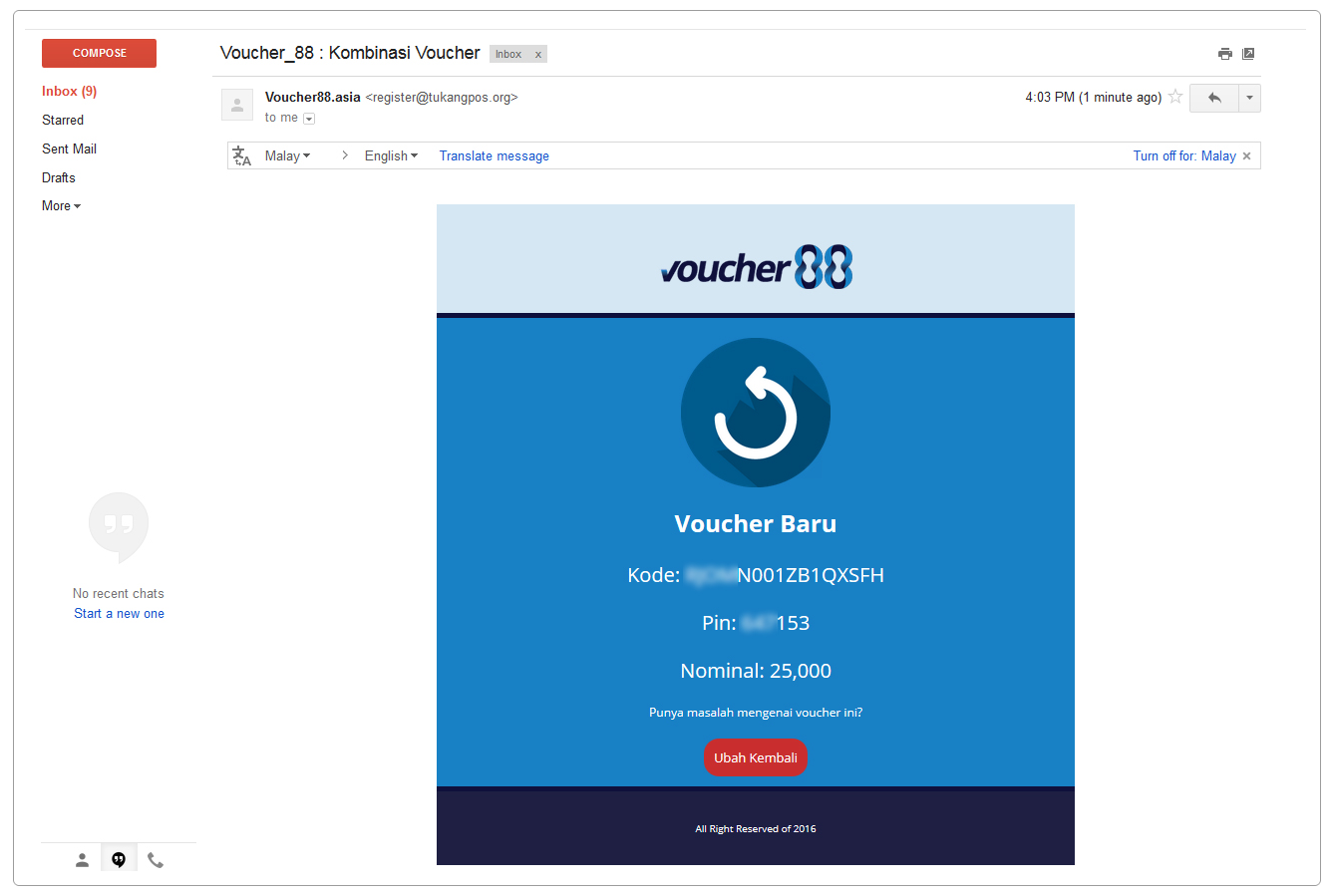The image size is (1331, 896).
Task: Click the voucher88 logo in email
Action: pos(757,266)
